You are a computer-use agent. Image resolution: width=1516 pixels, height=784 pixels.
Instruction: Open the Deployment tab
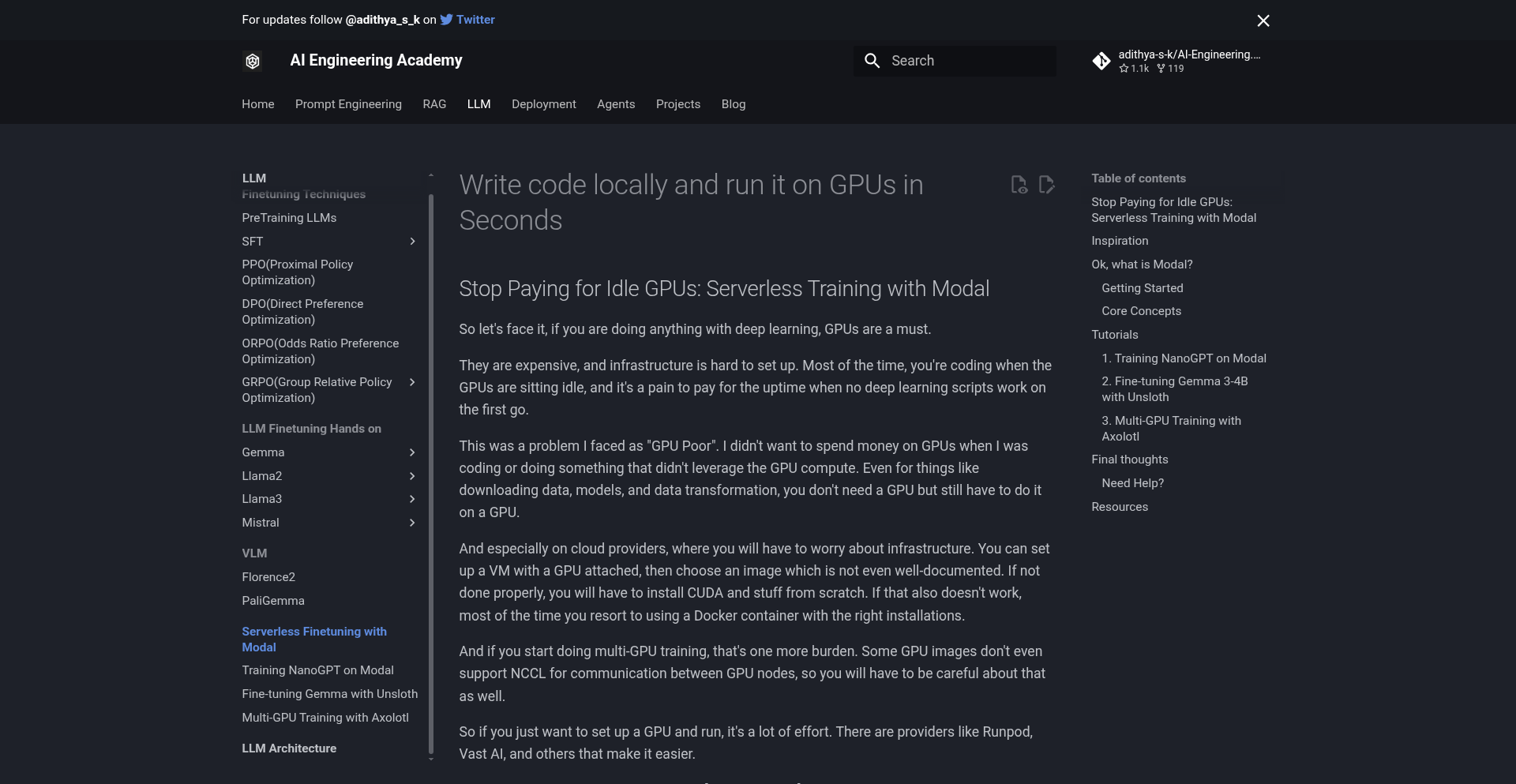point(543,104)
